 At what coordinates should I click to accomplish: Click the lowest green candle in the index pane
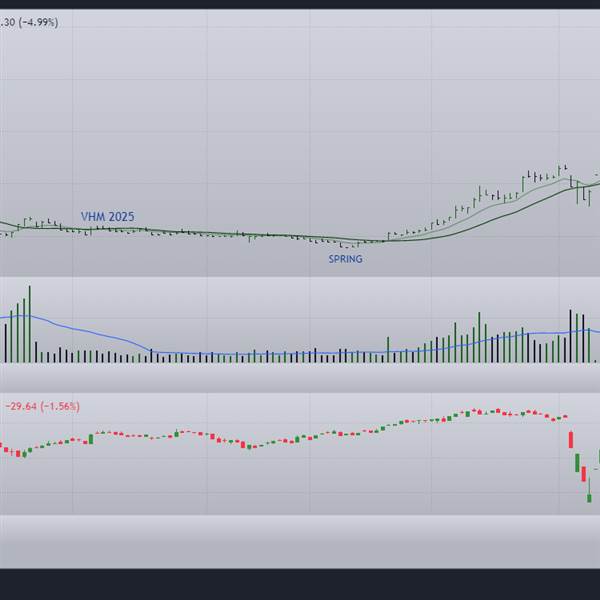click(x=589, y=498)
